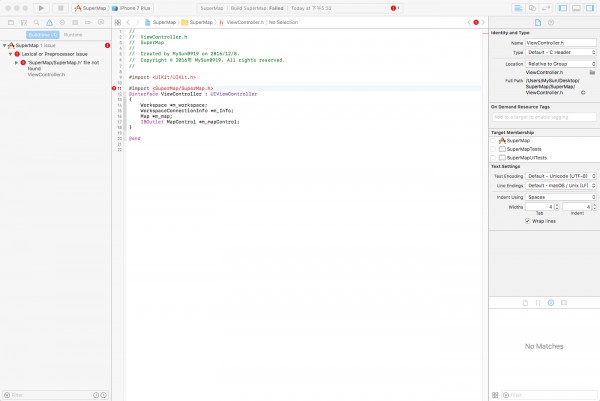Viewport: 600px width, 401px height.
Task: Open the Breakpoint navigator
Action: (88, 23)
